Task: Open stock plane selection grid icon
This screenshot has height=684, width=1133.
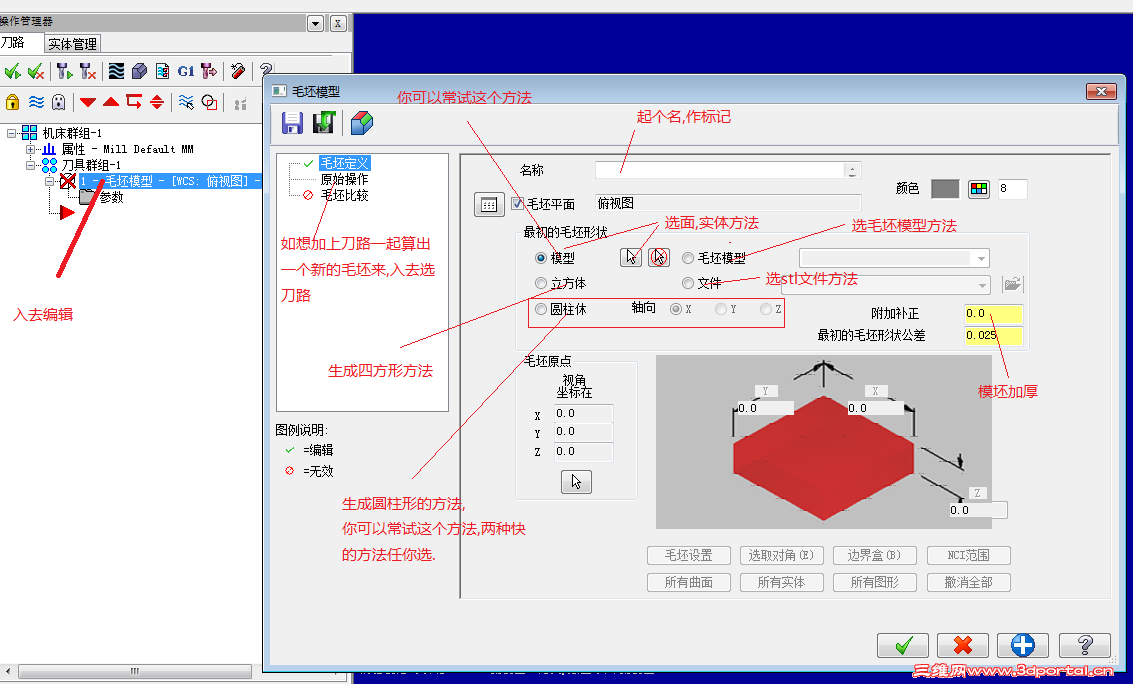Action: pyautogui.click(x=488, y=204)
